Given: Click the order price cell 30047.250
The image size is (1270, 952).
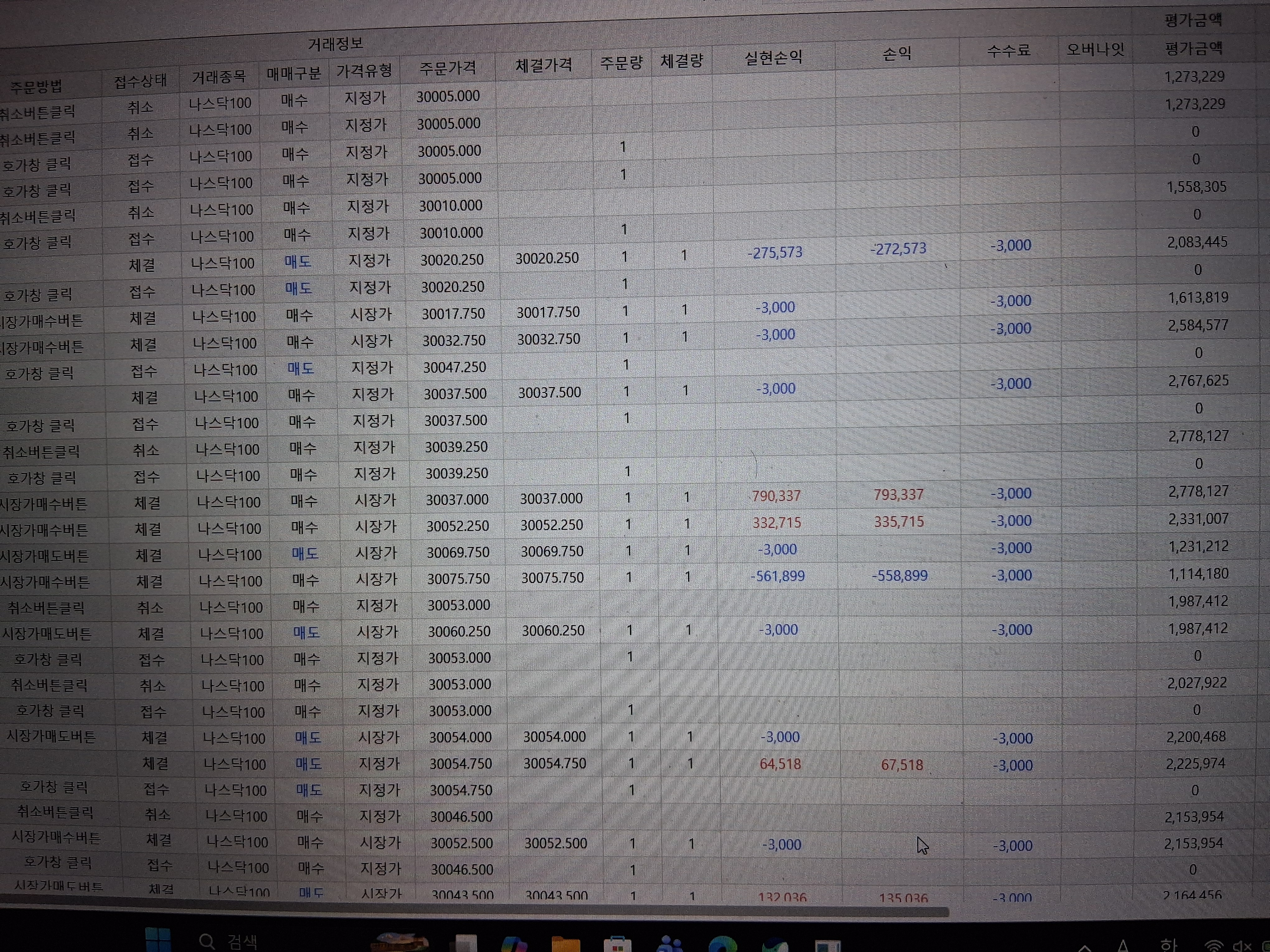Looking at the screenshot, I should click(455, 367).
